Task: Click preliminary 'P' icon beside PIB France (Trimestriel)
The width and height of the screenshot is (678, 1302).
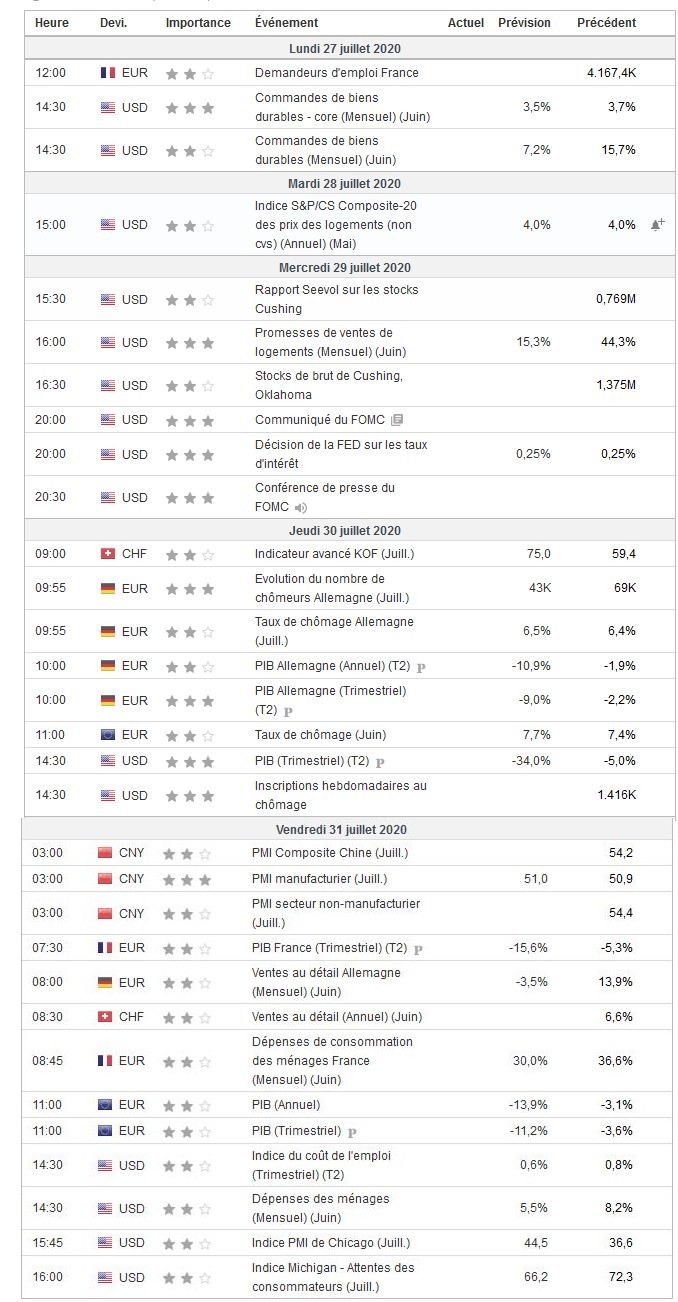Action: (x=418, y=949)
